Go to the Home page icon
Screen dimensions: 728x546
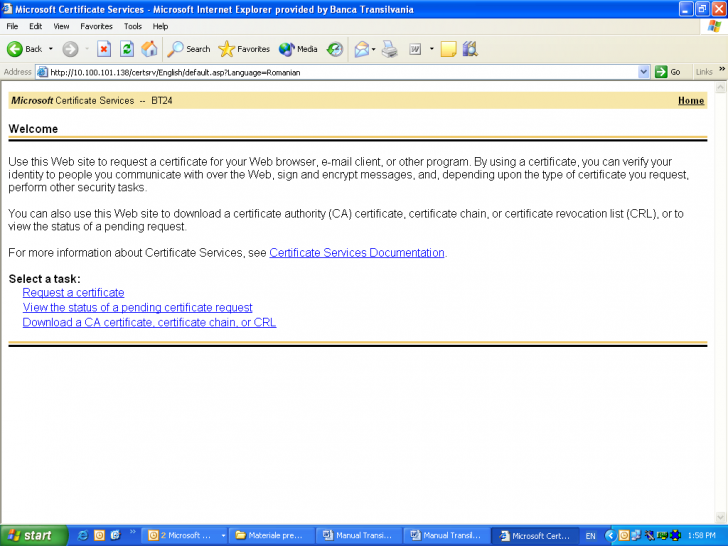tap(149, 49)
